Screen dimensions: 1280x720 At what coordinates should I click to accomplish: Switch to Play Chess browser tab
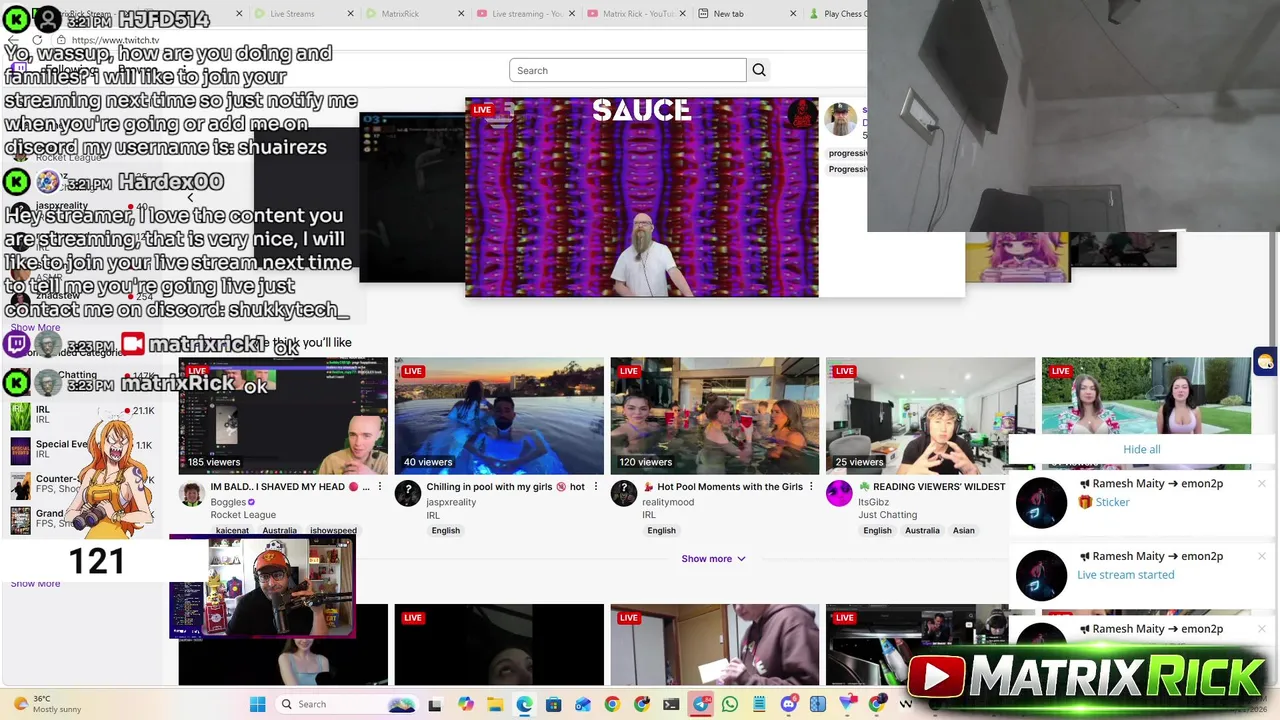click(x=837, y=14)
